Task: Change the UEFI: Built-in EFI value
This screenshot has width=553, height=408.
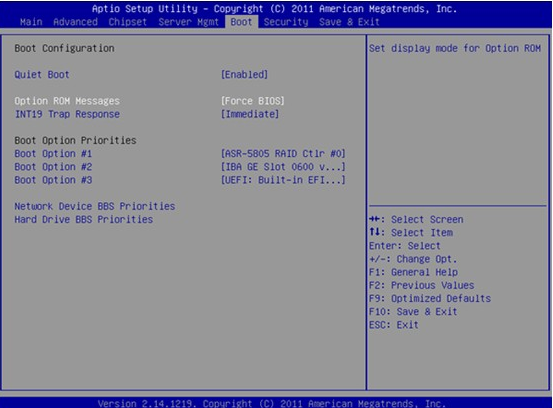Action: pos(283,180)
